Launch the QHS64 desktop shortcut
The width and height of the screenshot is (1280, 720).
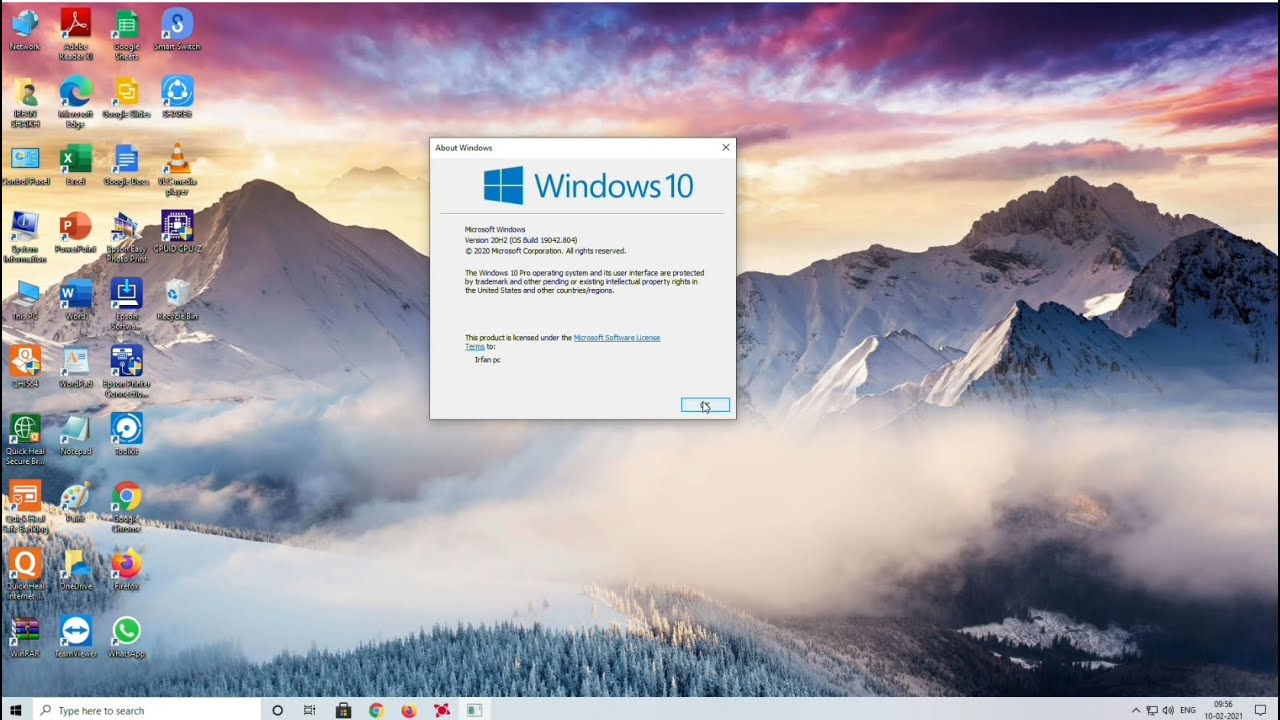click(25, 367)
